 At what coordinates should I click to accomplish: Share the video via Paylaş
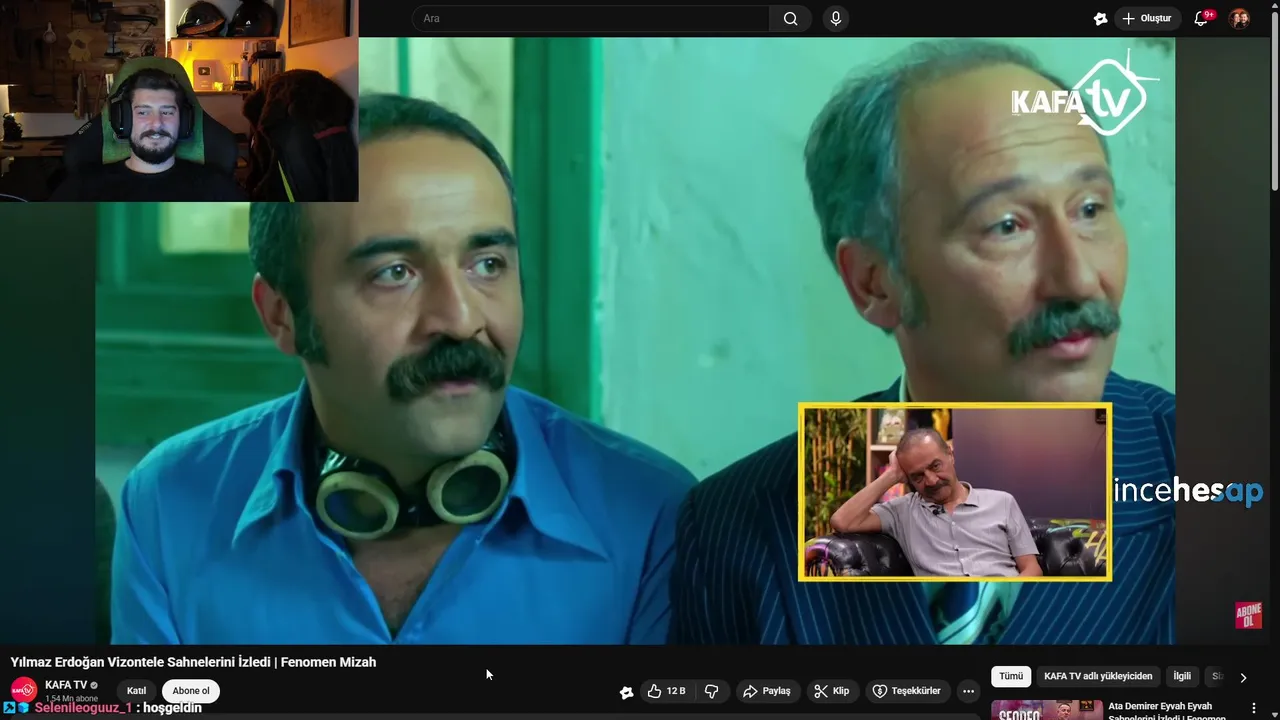(x=767, y=691)
